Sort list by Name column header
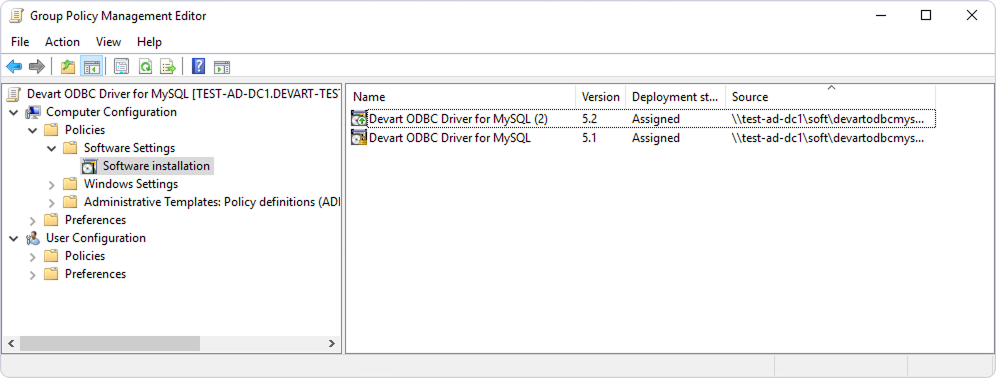 click(461, 97)
